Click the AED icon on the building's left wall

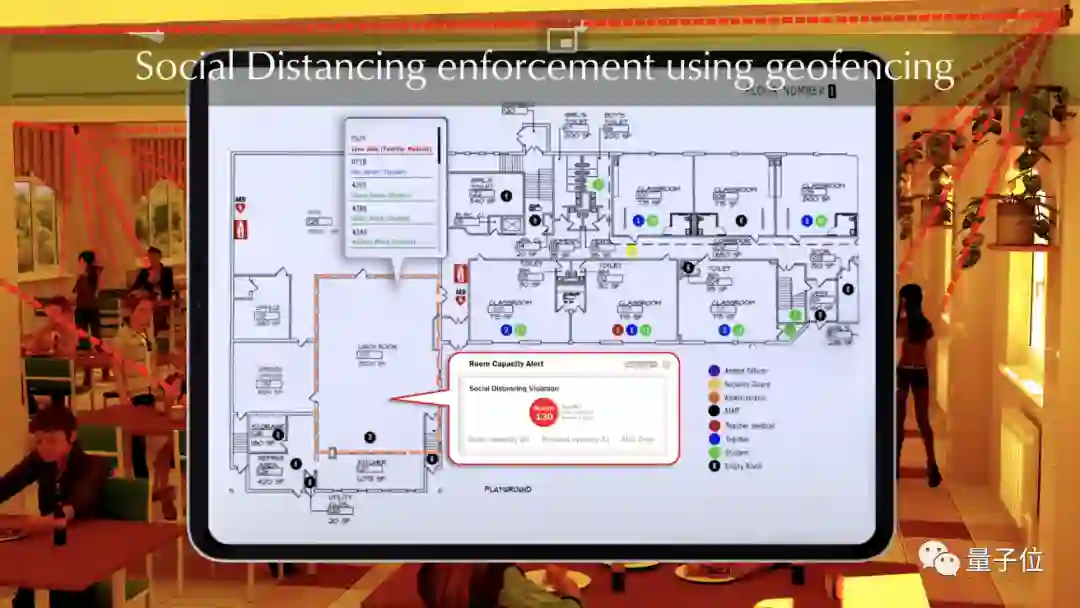[240, 205]
